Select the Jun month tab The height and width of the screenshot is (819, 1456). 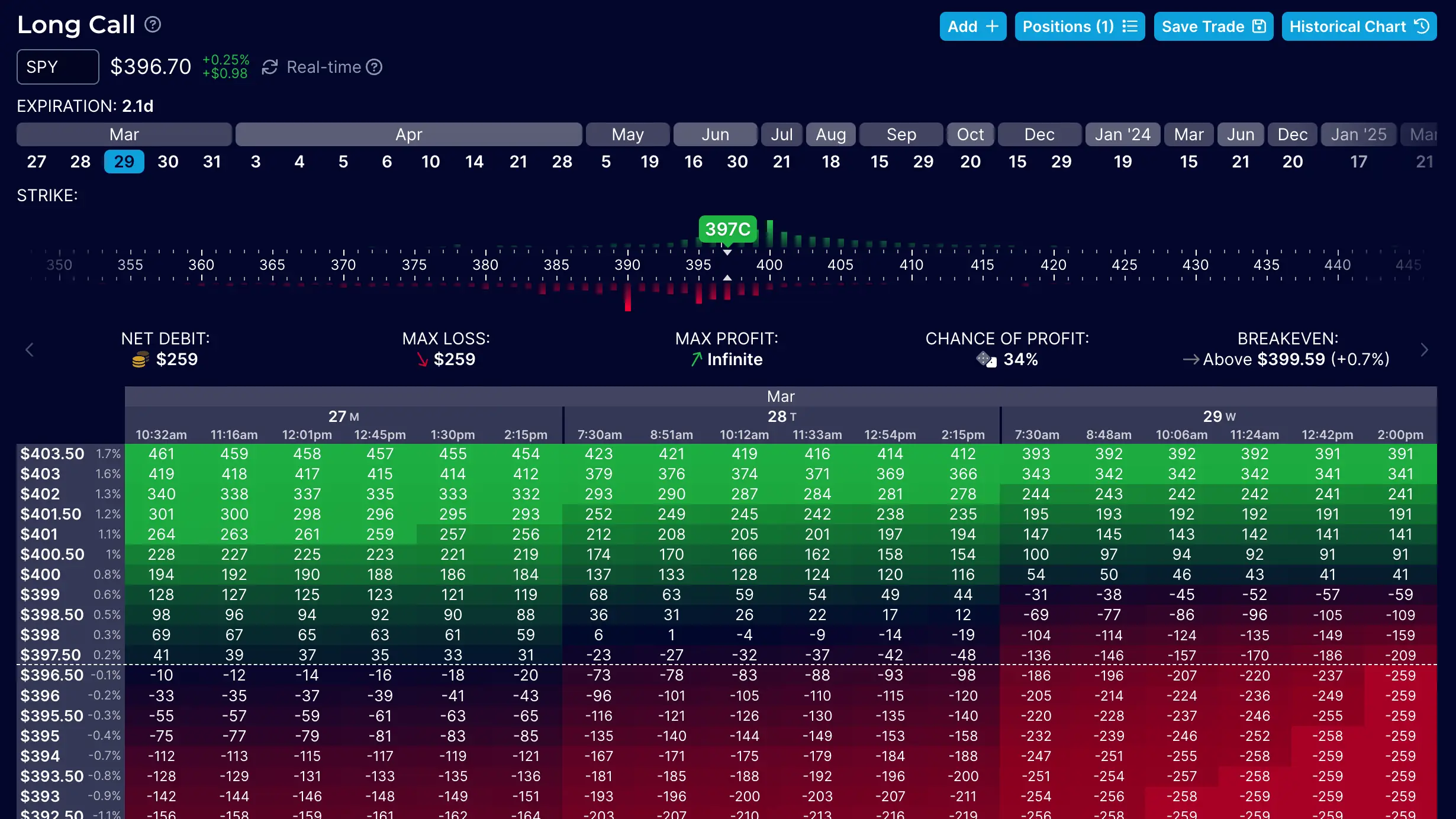pos(715,134)
